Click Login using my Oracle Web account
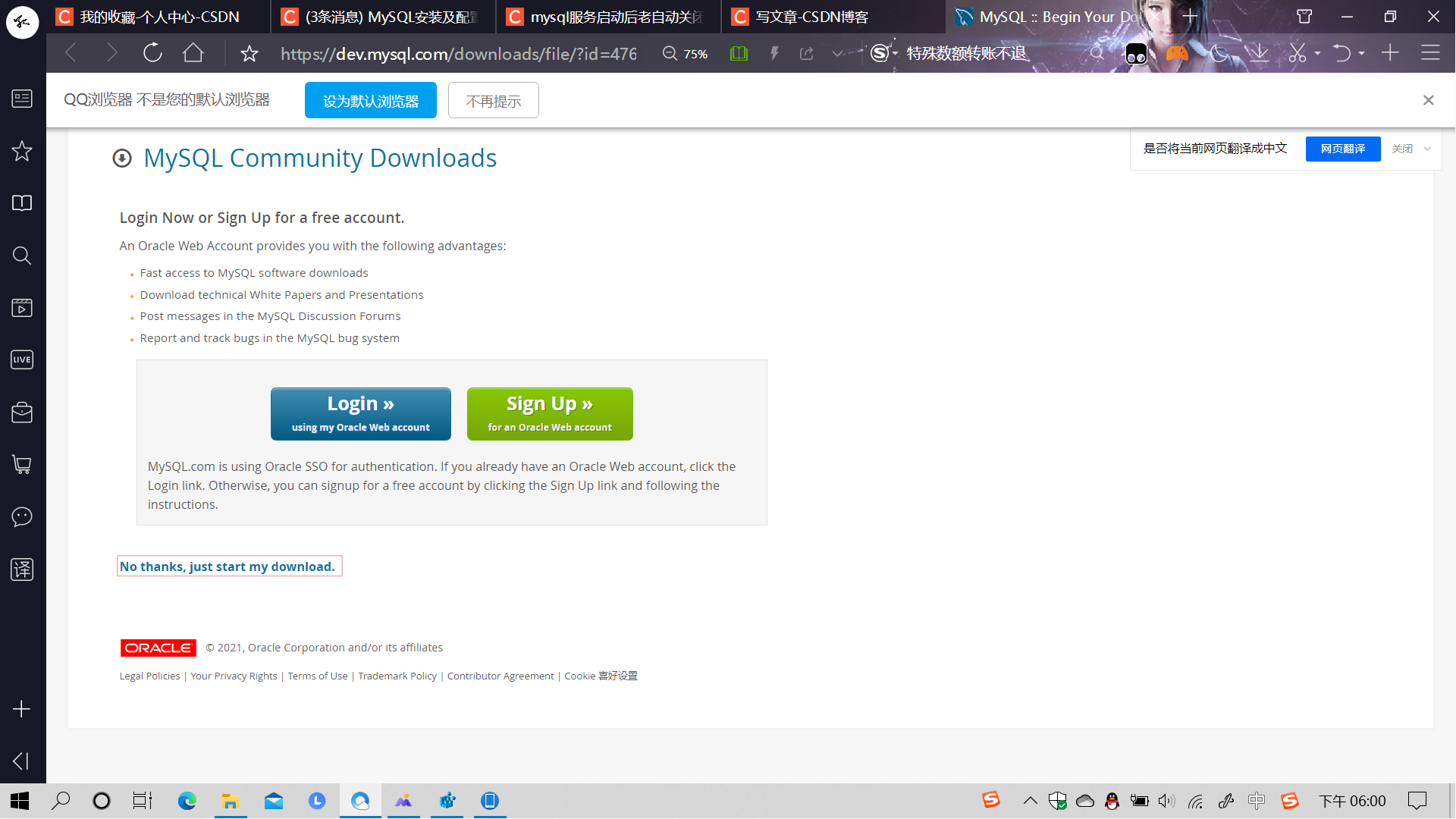1456x819 pixels. point(361,414)
